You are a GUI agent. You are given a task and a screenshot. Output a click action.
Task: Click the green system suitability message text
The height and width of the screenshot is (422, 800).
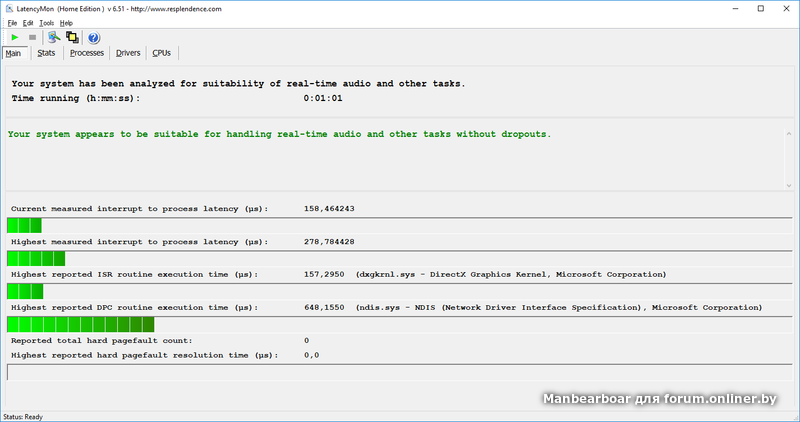(279, 134)
